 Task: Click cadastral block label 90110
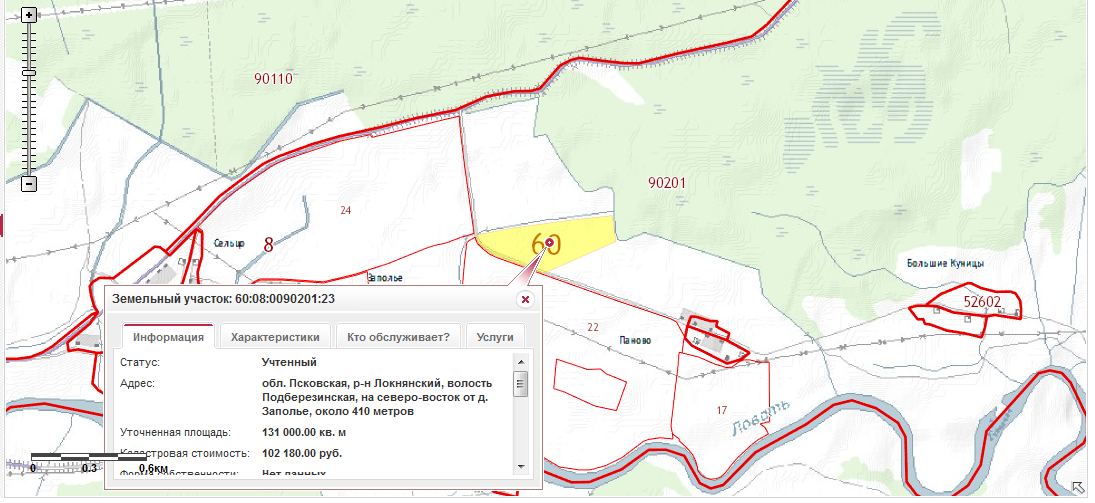273,79
